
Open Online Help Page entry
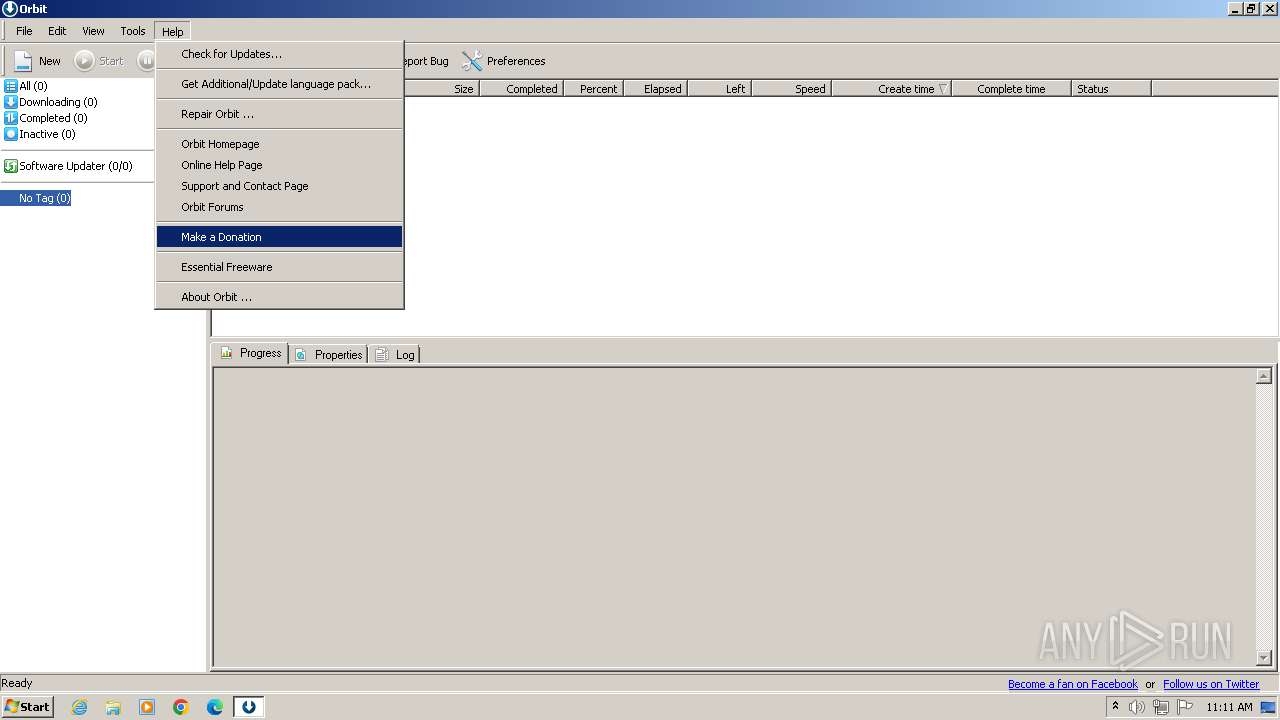coord(279,165)
